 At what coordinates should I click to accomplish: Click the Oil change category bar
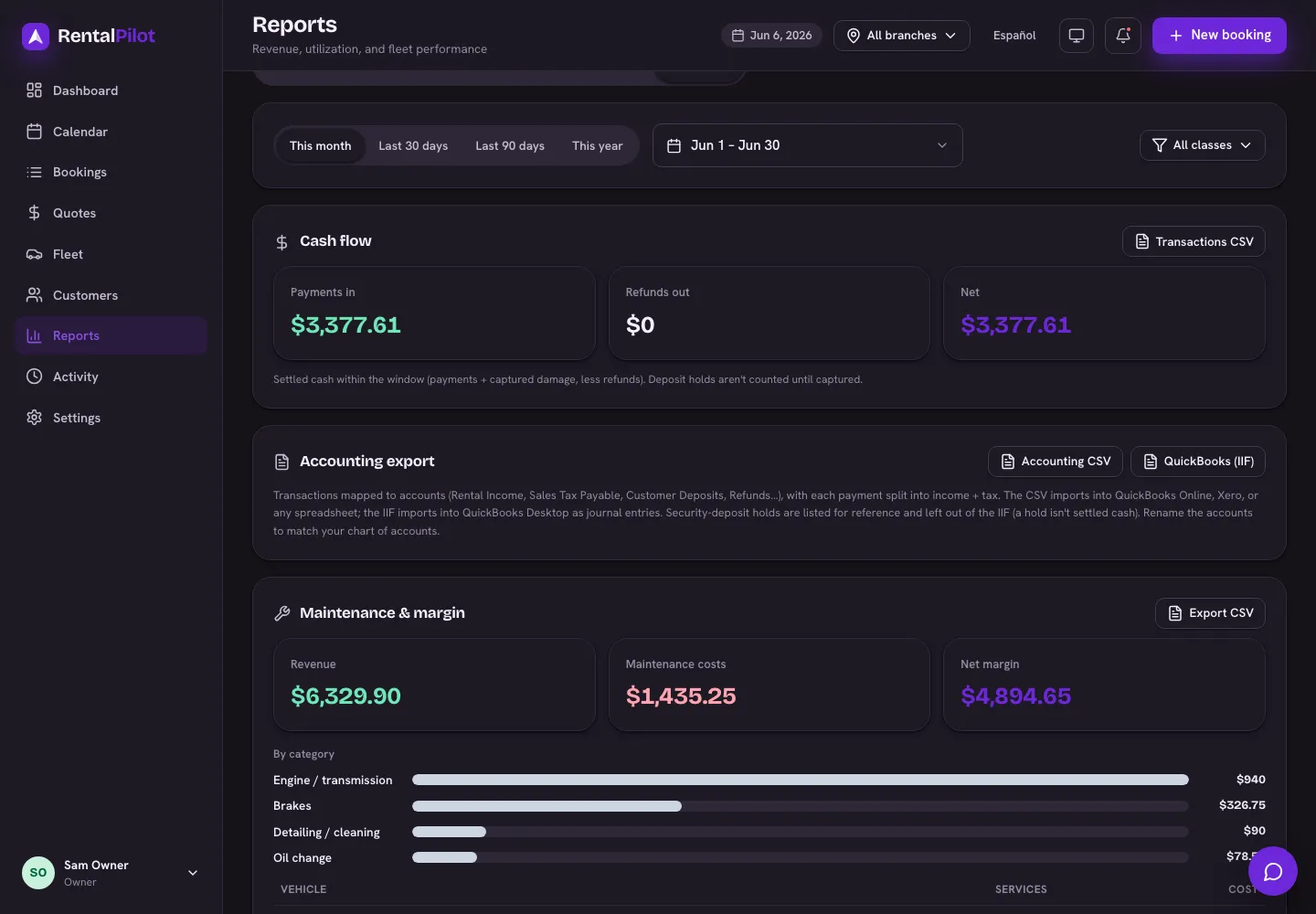click(x=801, y=857)
